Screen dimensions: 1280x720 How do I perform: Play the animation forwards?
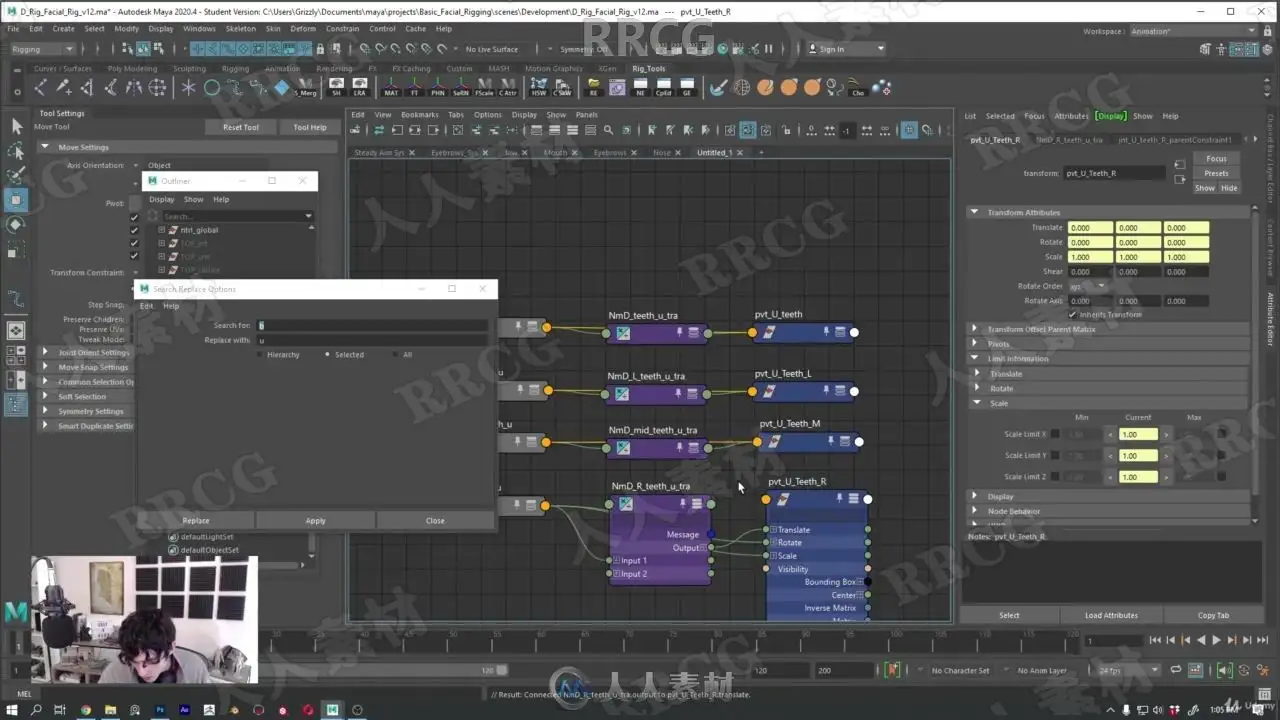pyautogui.click(x=1216, y=640)
